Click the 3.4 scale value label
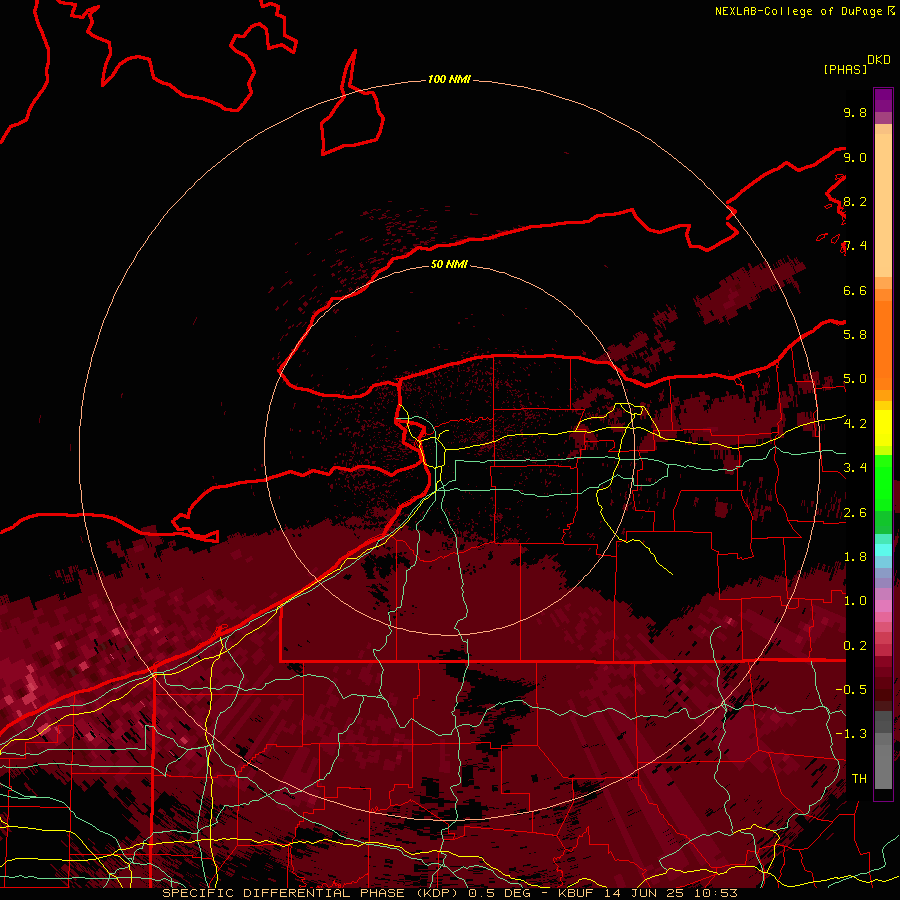 tap(855, 468)
